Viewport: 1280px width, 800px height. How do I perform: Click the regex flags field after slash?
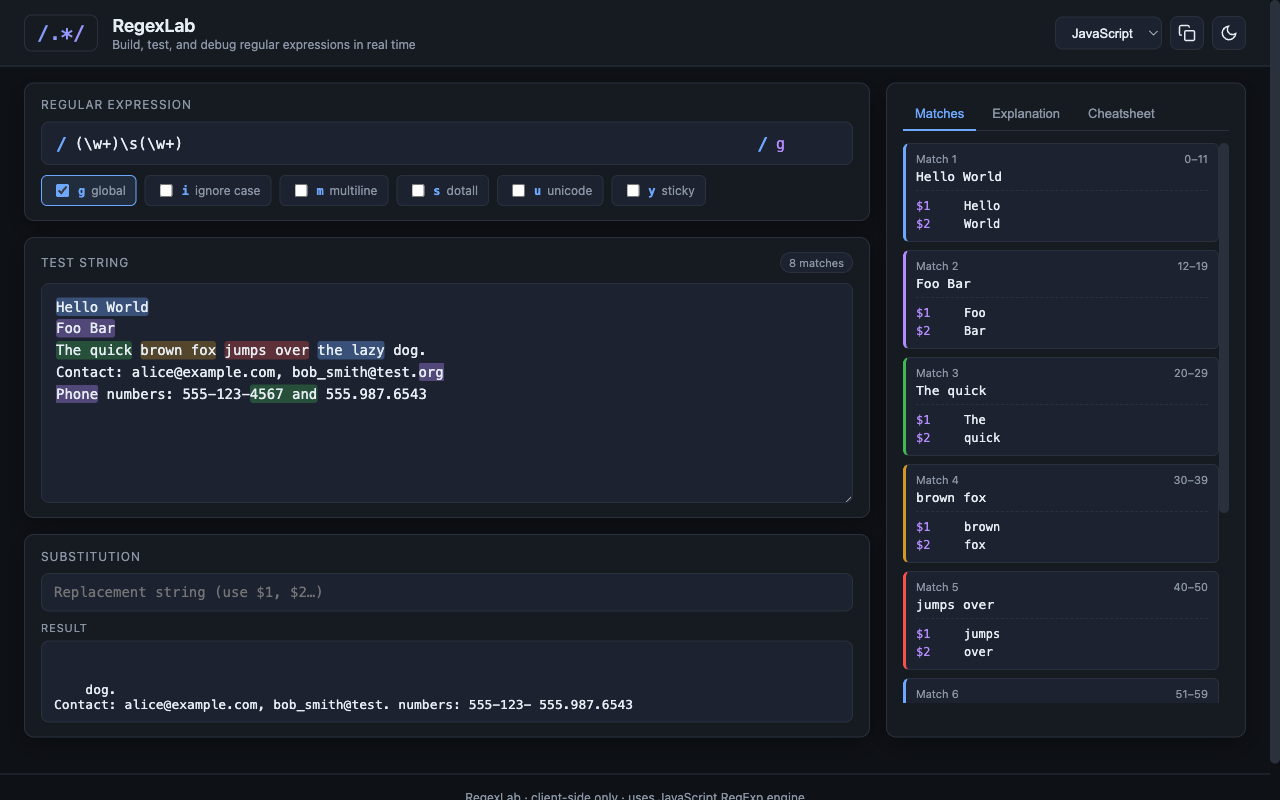tap(808, 144)
